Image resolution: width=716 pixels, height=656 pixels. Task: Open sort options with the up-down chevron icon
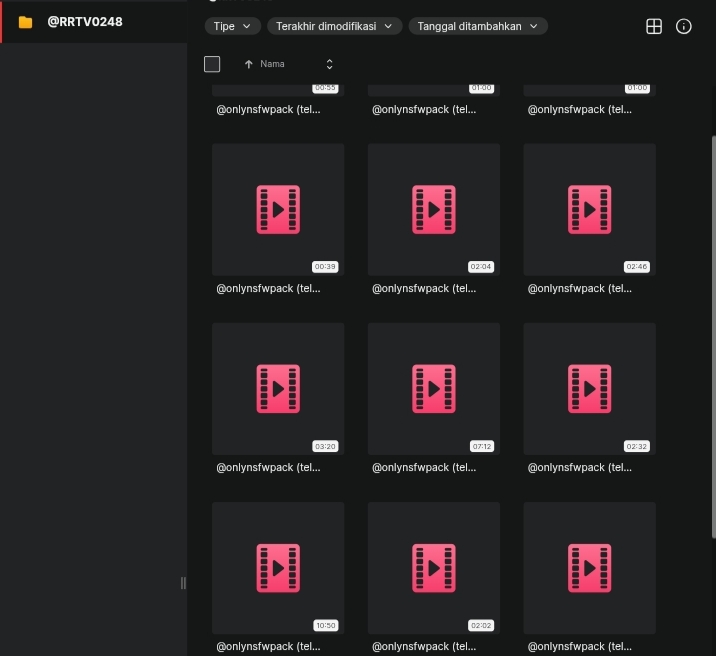(329, 64)
